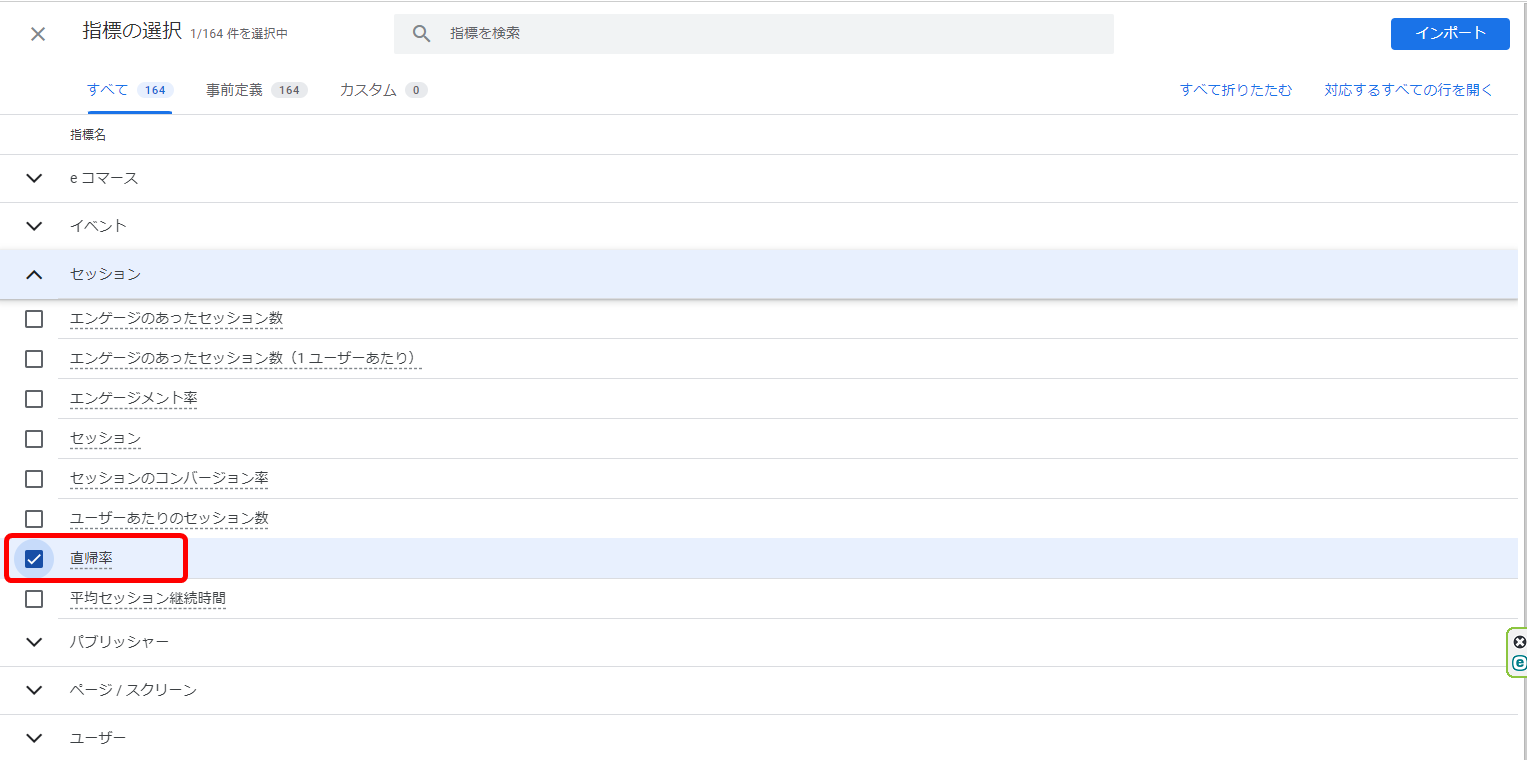The height and width of the screenshot is (760, 1527).
Task: Switch to the すべて tab
Action: point(129,90)
